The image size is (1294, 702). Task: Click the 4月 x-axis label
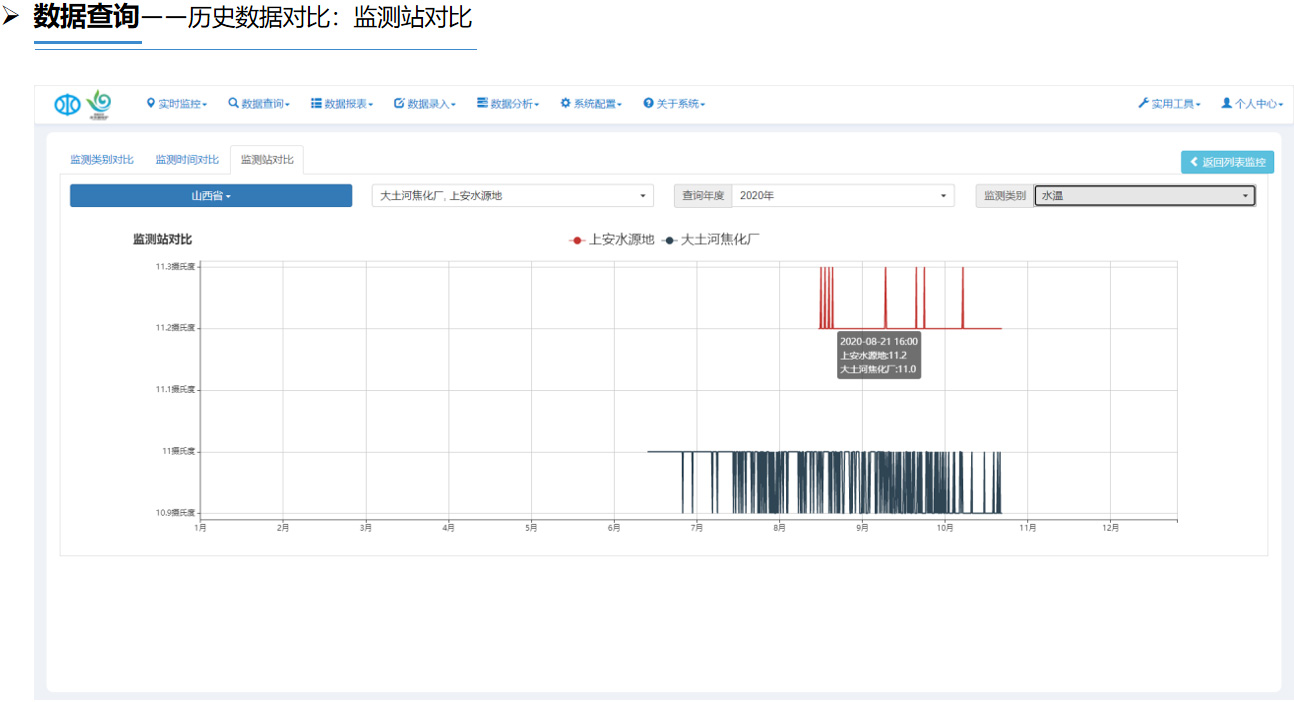448,528
